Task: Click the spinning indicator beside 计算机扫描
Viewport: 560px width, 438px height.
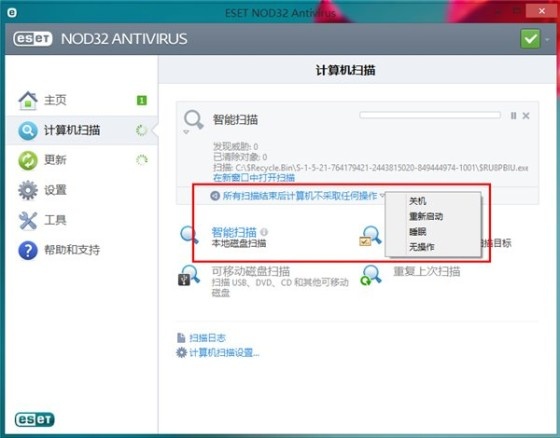Action: click(142, 130)
